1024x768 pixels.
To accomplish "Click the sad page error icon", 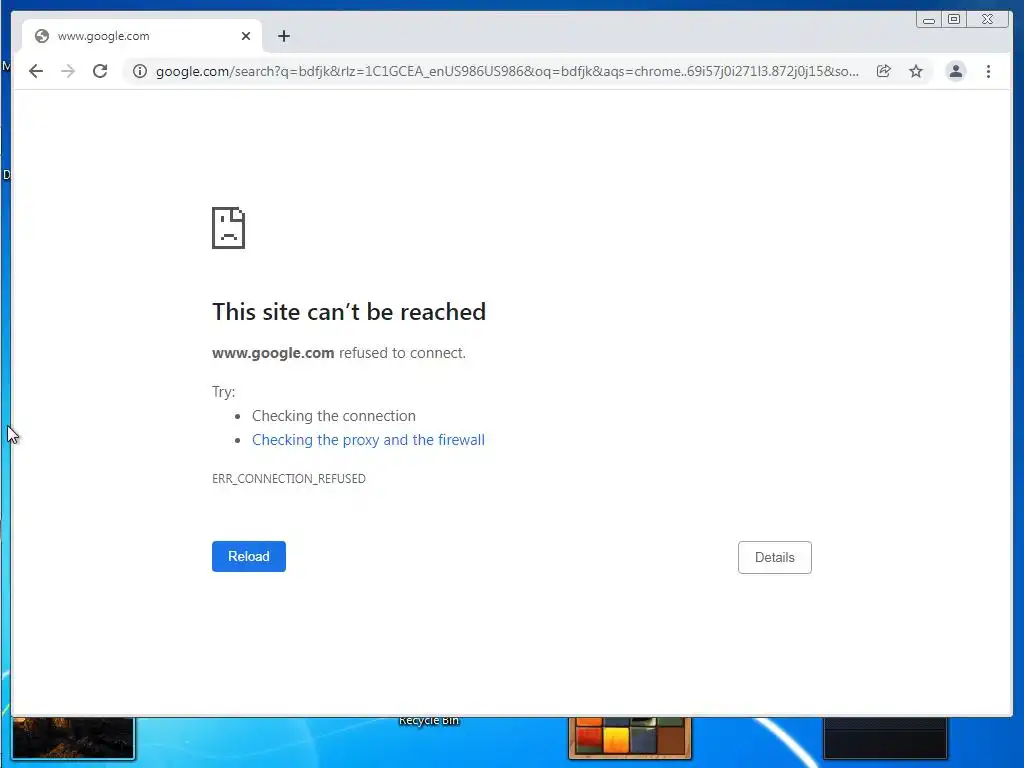I will point(229,228).
